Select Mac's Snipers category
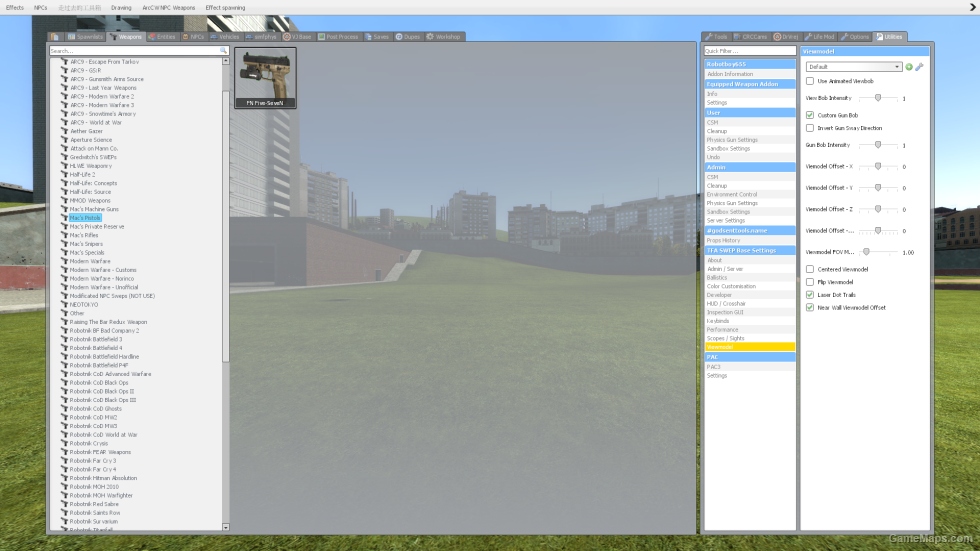 [86, 244]
